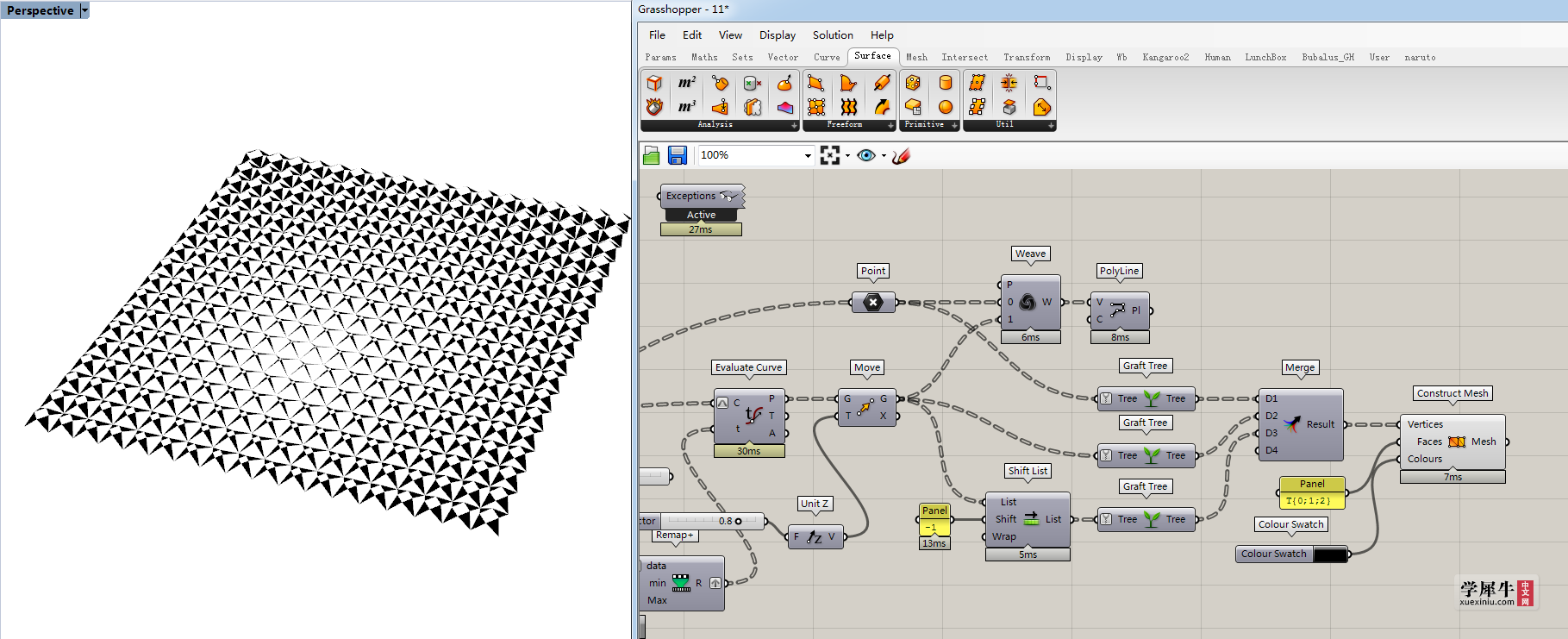This screenshot has width=1568, height=639.
Task: Click the Weave component icon
Action: (1028, 302)
